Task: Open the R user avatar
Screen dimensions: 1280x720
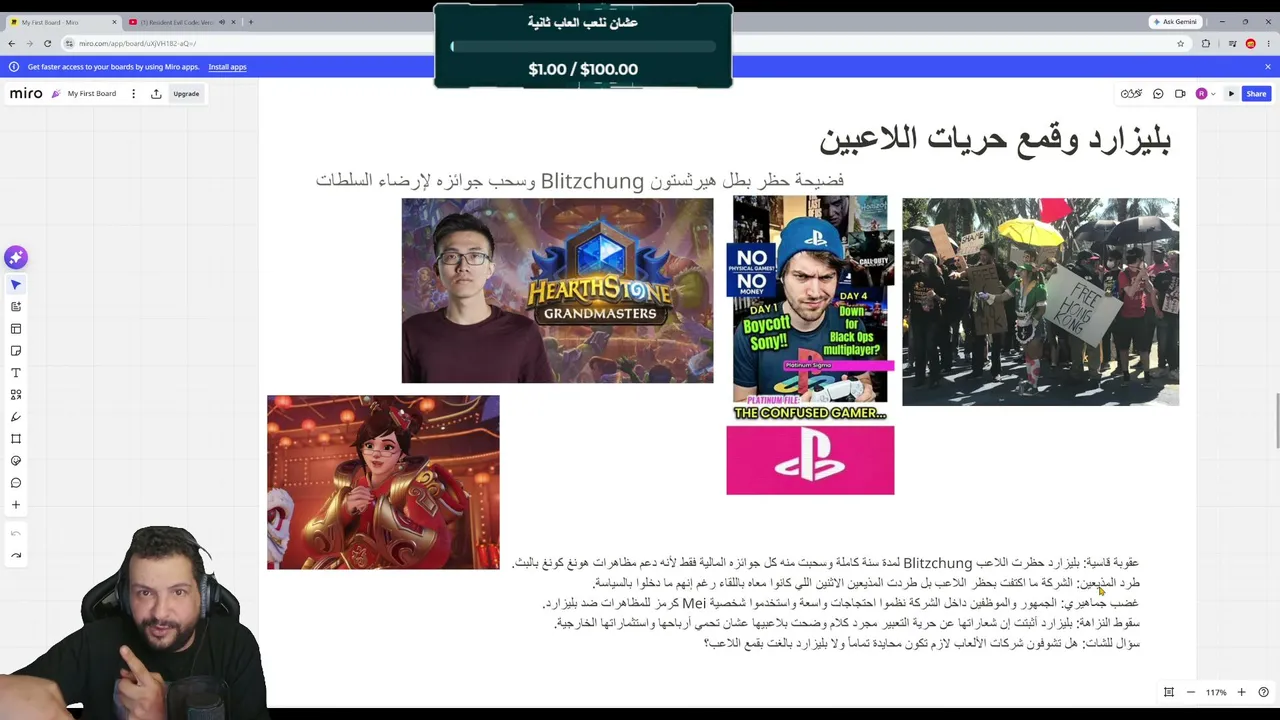Action: tap(1201, 94)
